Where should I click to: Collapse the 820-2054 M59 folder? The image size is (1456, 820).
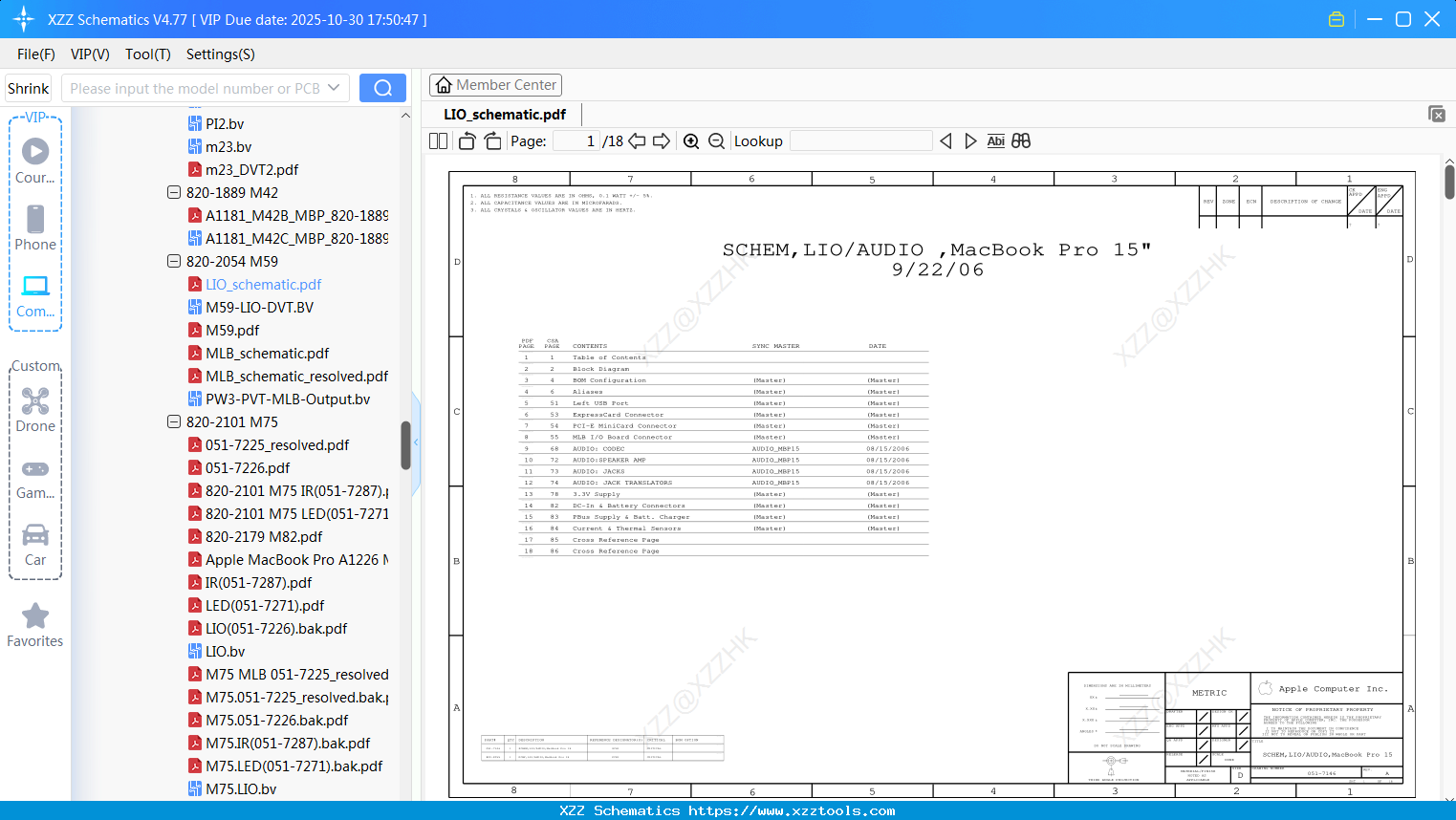(x=174, y=261)
